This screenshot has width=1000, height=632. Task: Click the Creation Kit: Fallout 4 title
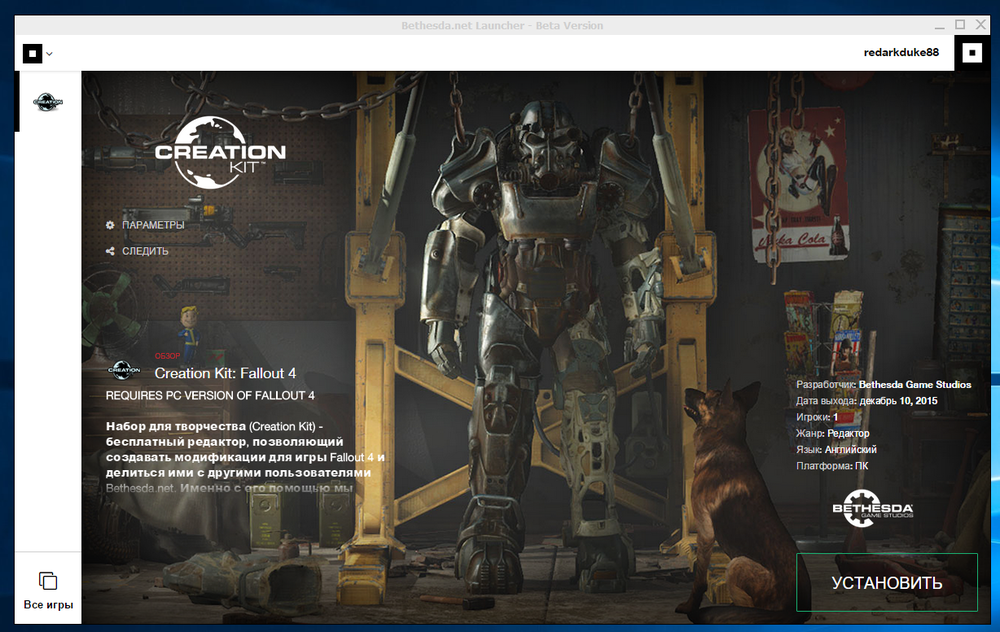[x=225, y=373]
